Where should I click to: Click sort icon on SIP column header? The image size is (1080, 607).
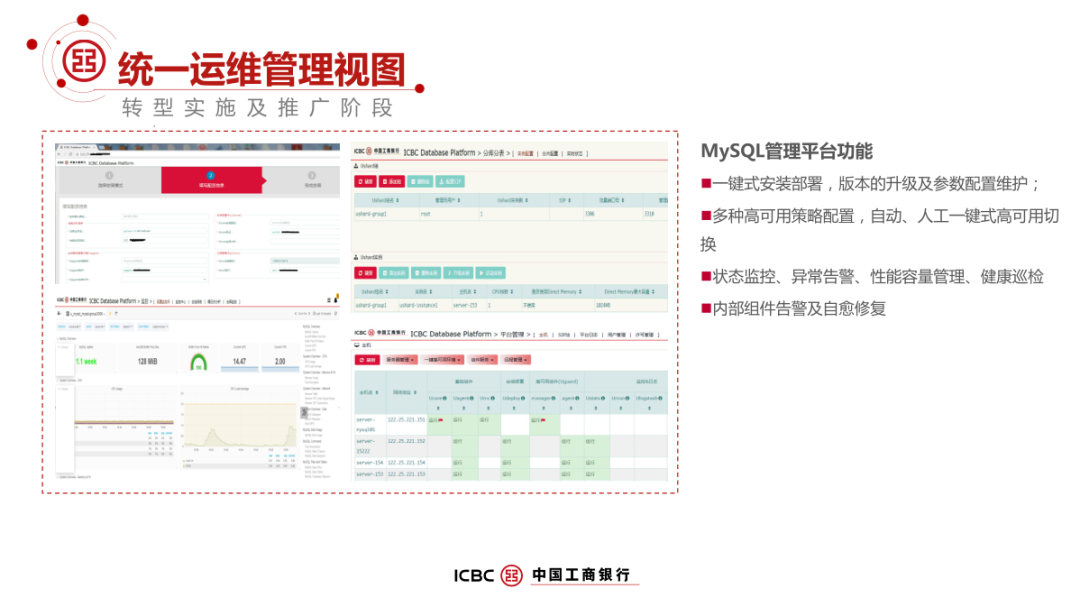coord(570,200)
